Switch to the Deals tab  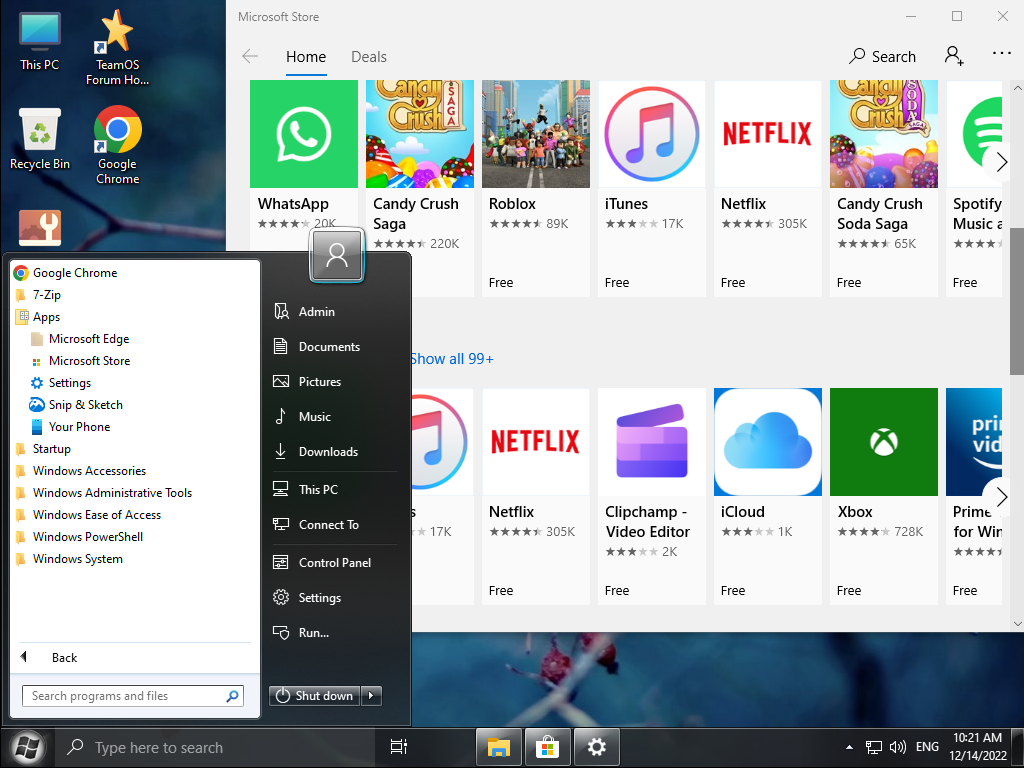point(368,57)
